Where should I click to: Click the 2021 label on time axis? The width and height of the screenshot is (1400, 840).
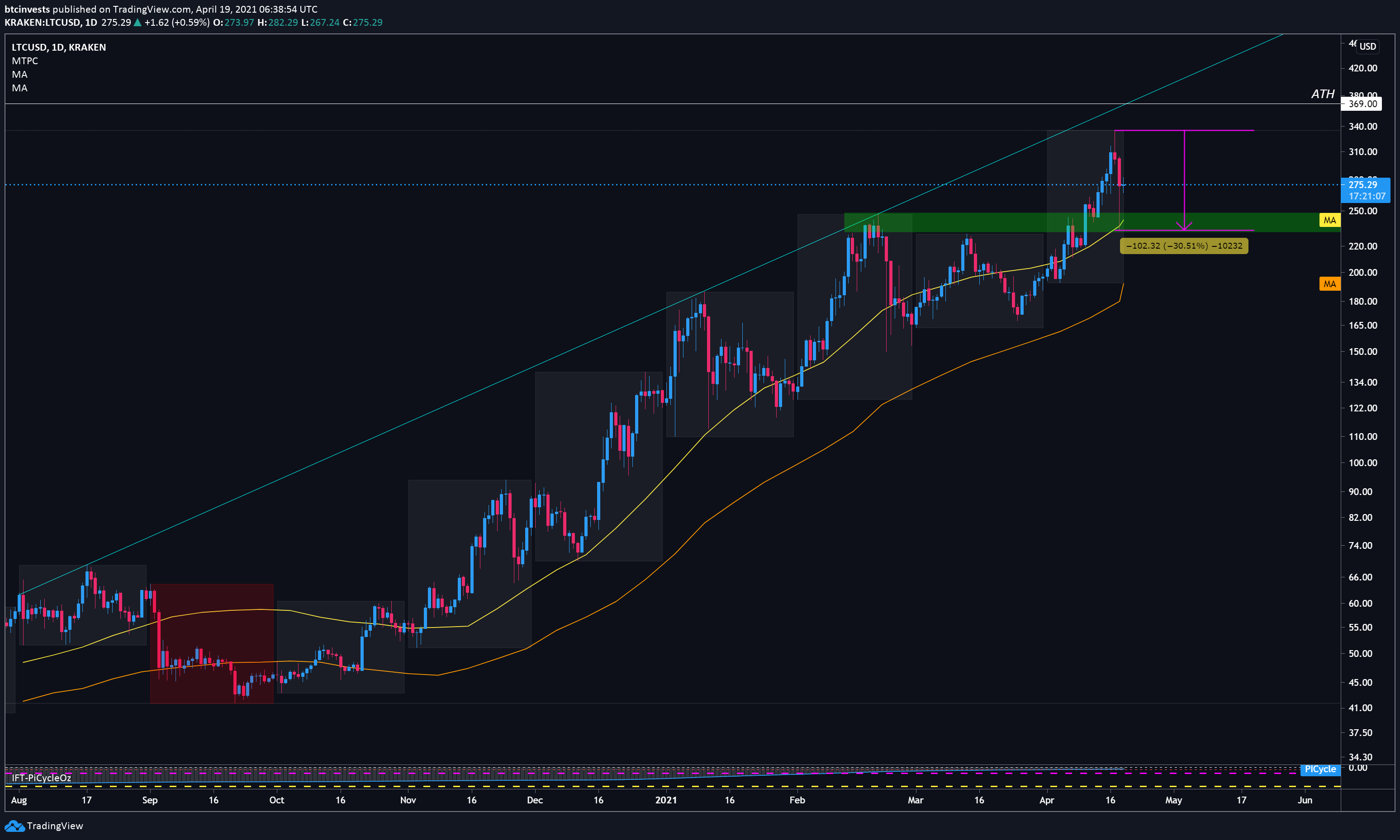pos(666,800)
